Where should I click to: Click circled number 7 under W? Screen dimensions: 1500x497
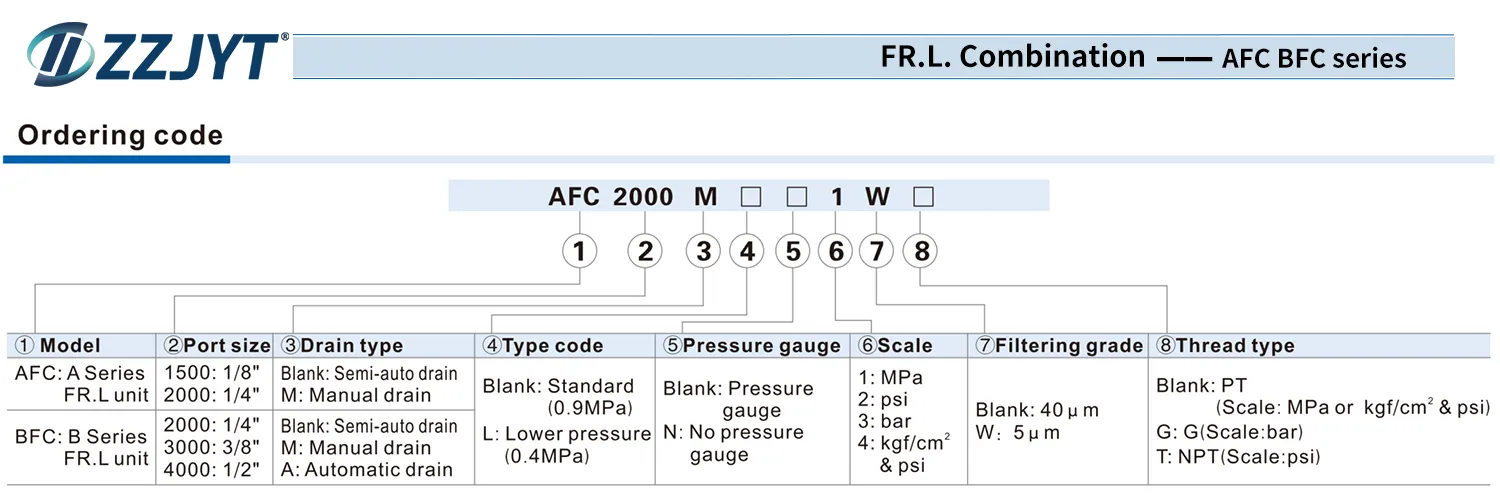pyautogui.click(x=877, y=250)
